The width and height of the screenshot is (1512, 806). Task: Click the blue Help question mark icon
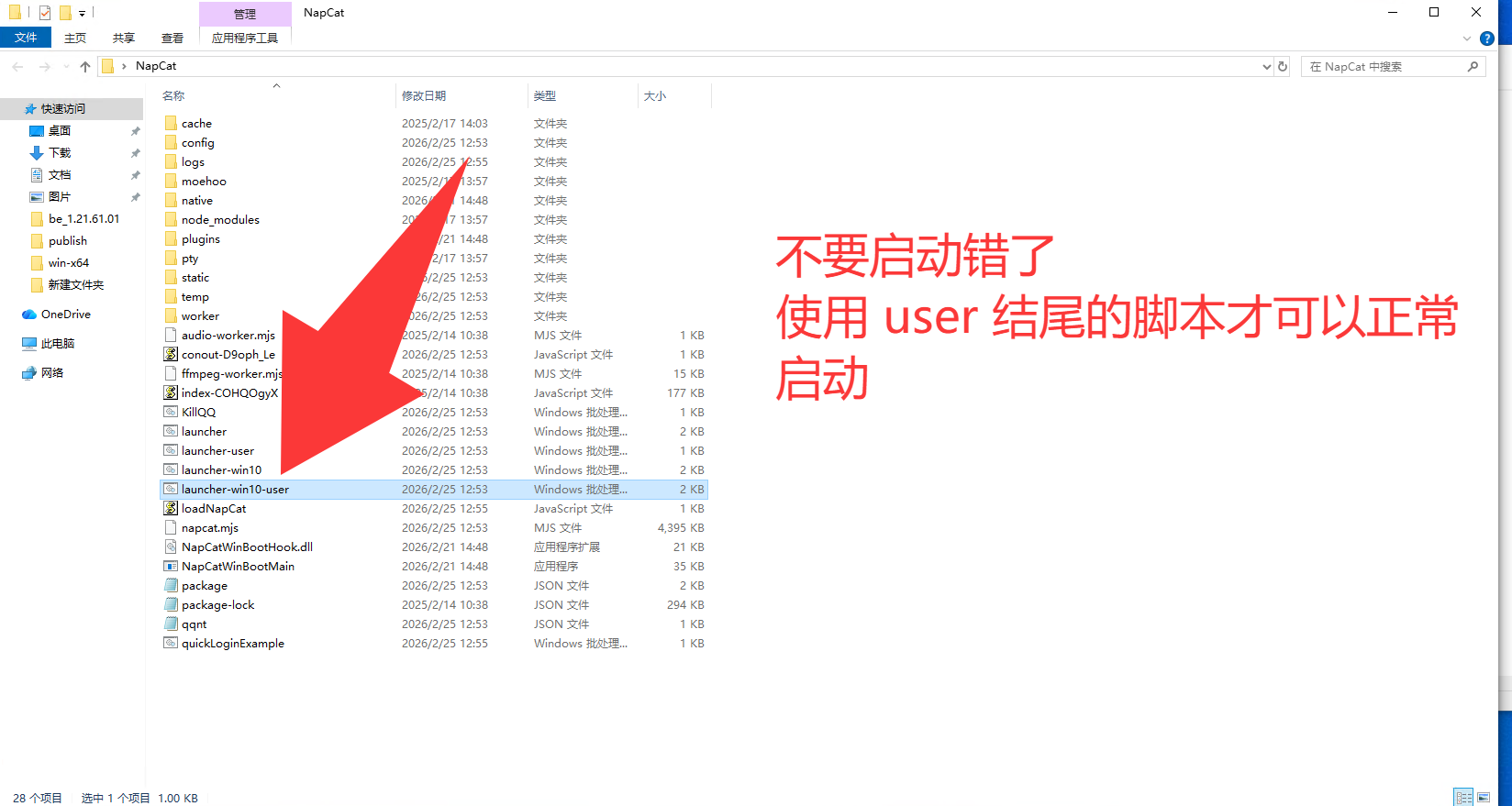tap(1487, 39)
